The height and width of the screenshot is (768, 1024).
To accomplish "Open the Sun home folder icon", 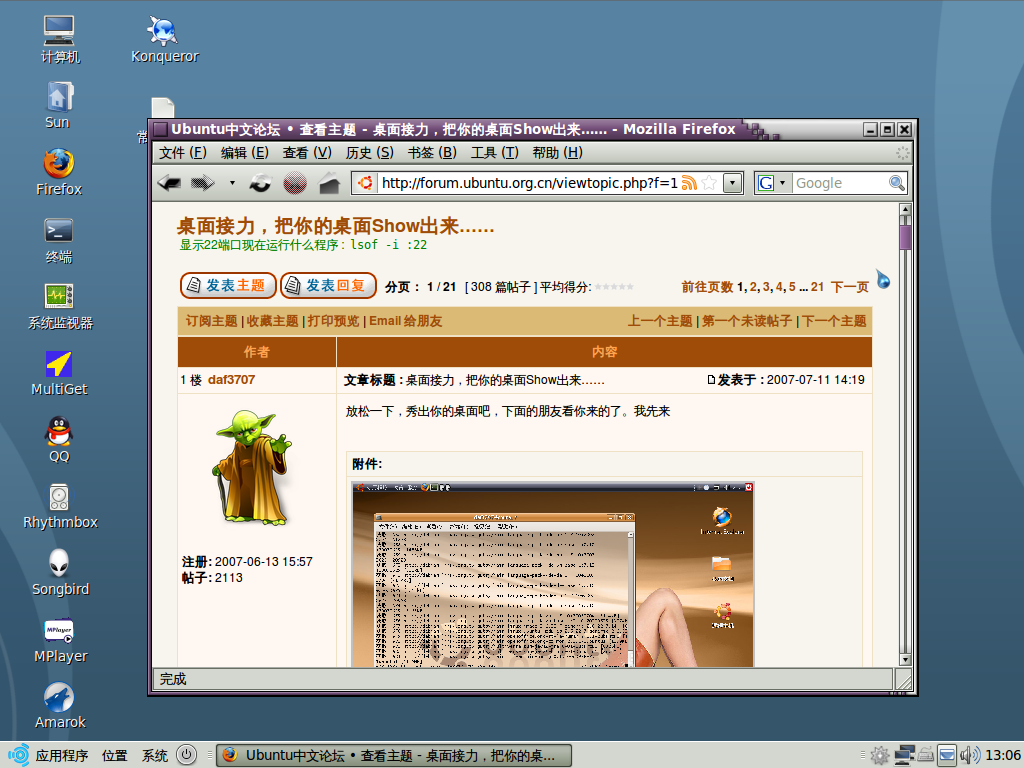I will pyautogui.click(x=57, y=105).
